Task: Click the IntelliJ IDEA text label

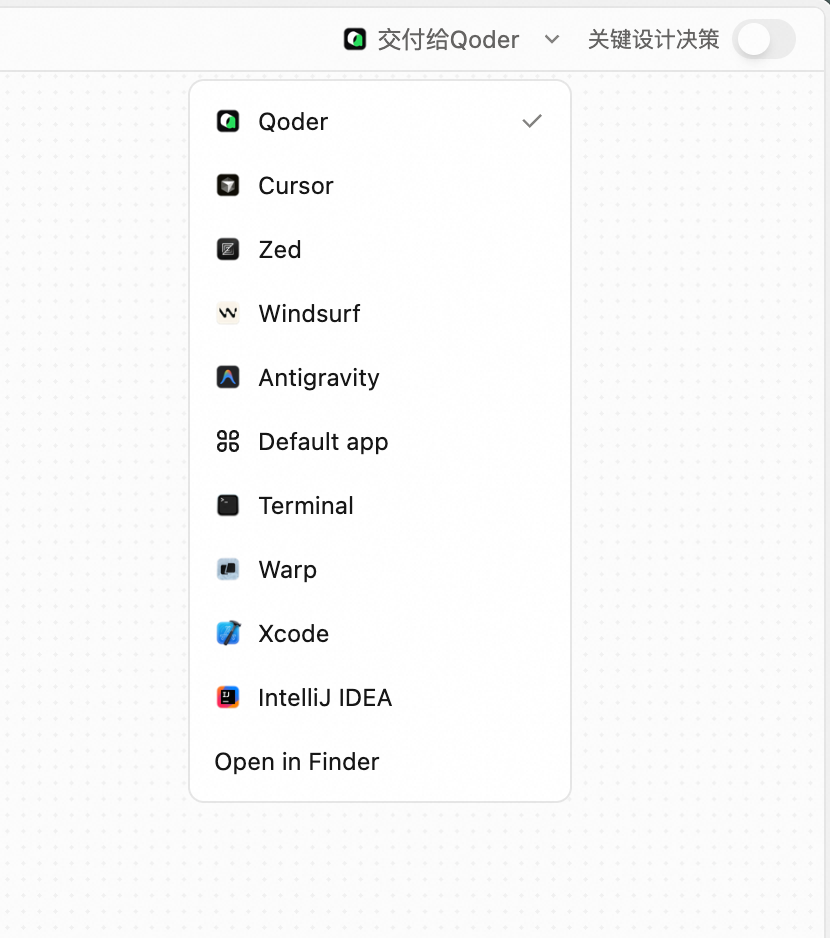Action: [325, 698]
